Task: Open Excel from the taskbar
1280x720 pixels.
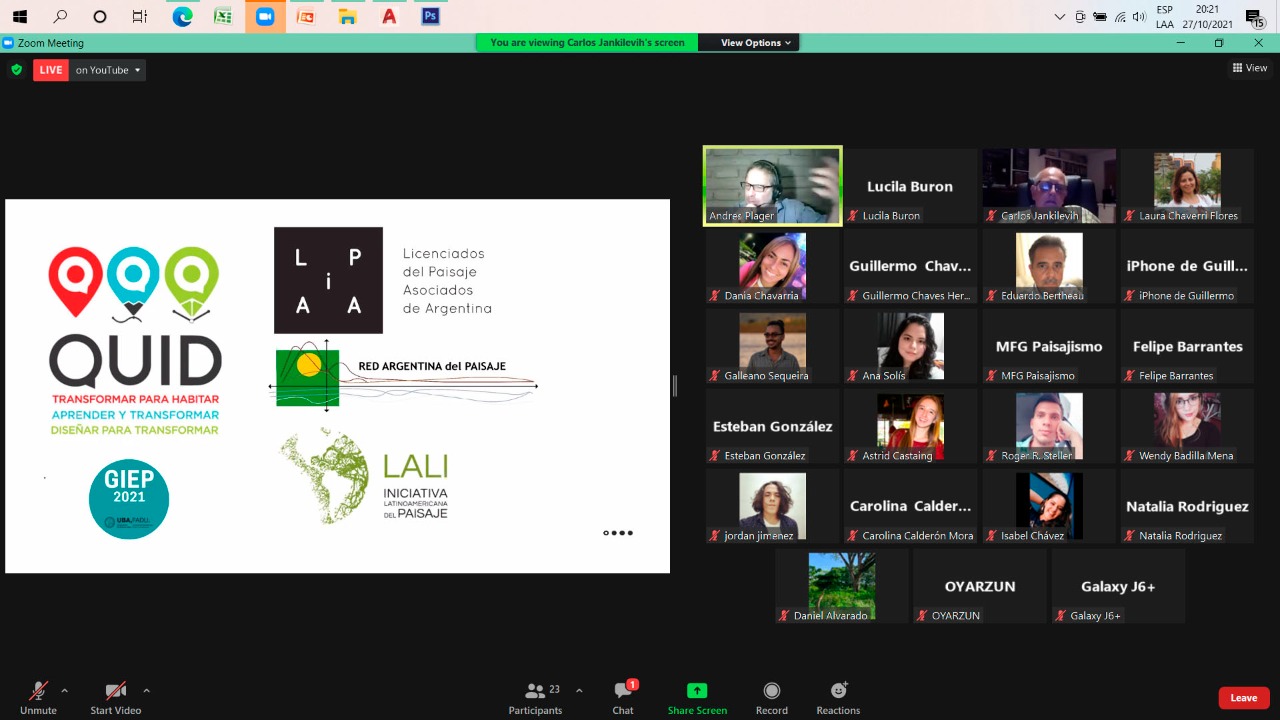Action: [x=223, y=17]
